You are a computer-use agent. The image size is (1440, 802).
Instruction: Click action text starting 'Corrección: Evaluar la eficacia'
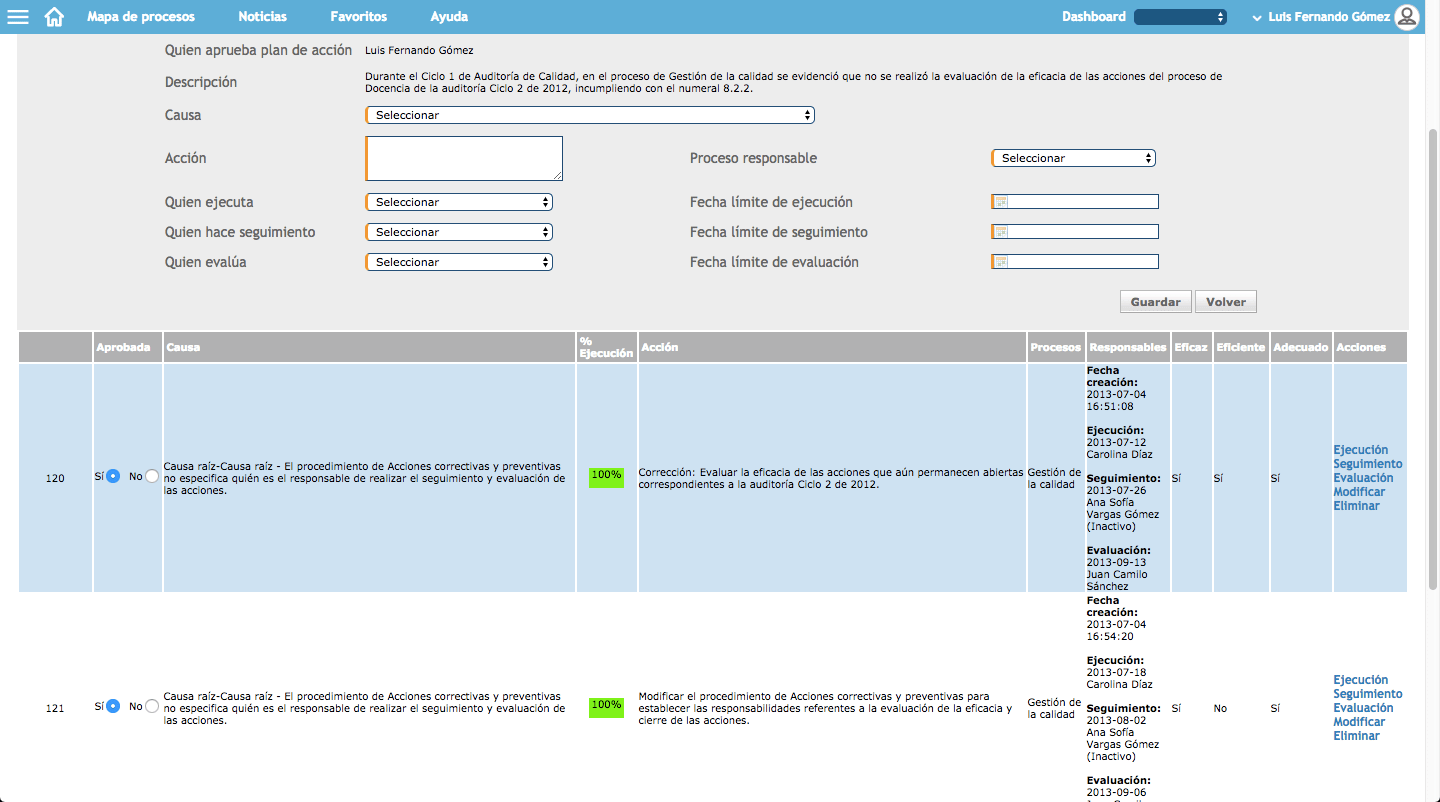coord(830,478)
